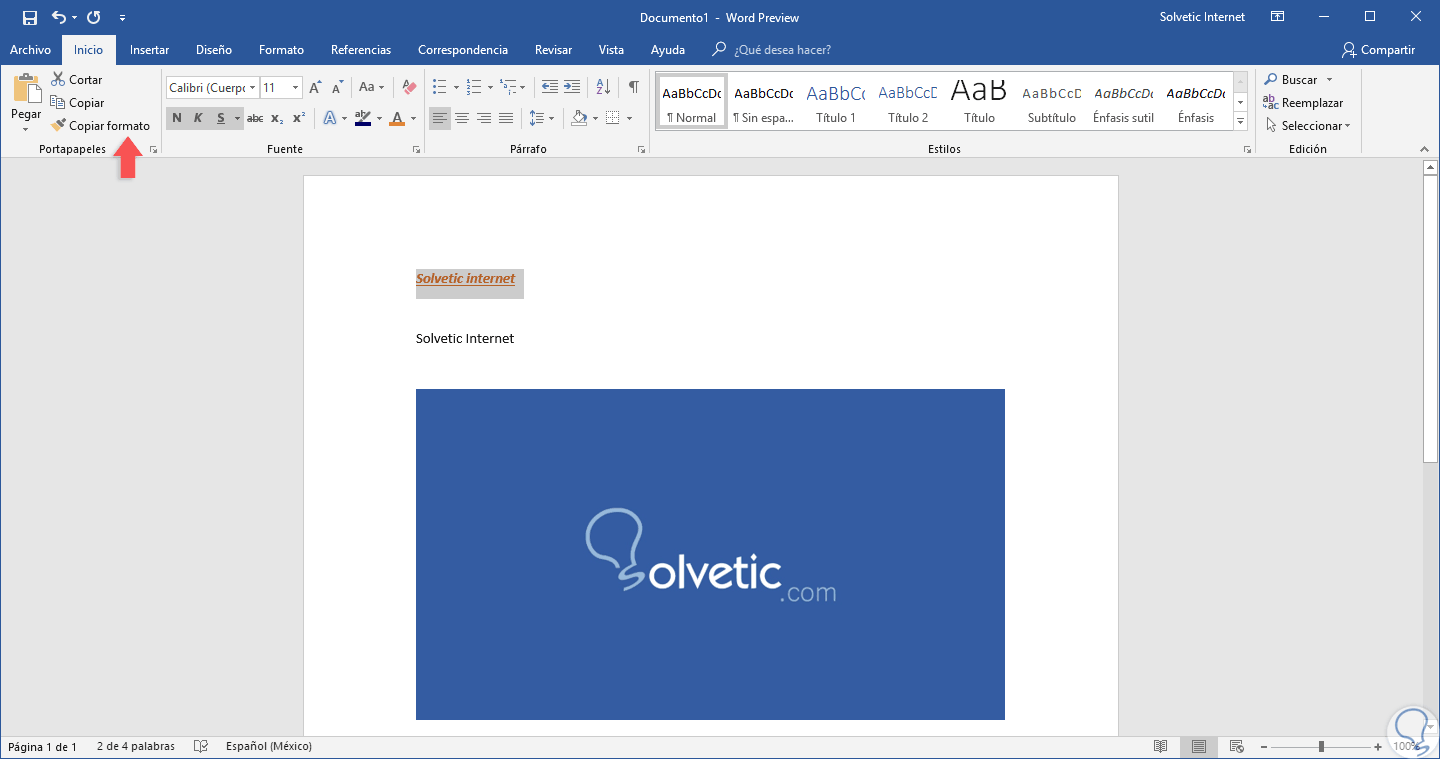Toggle Print Layout view in status bar
The height and width of the screenshot is (759, 1440).
[1198, 746]
